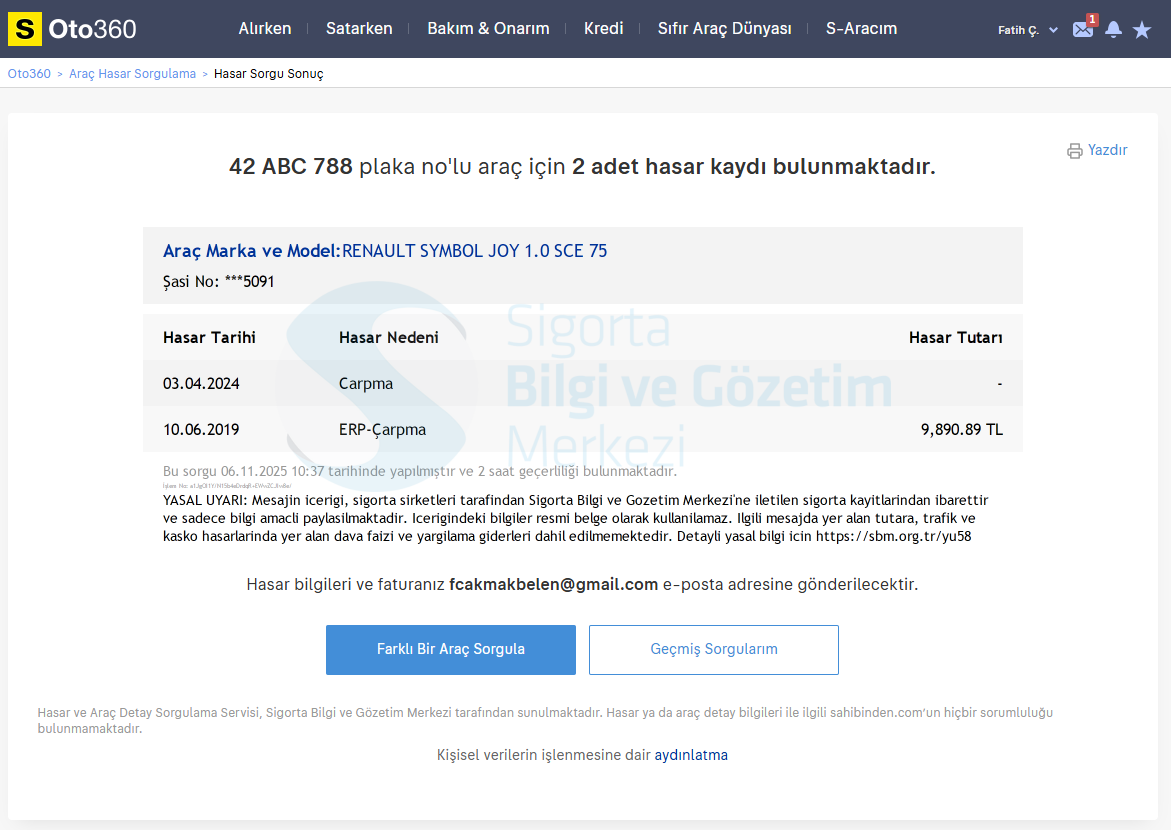This screenshot has height=830, width=1171.
Task: Expand the Fatih Ç. account dropdown
Action: 1027,30
